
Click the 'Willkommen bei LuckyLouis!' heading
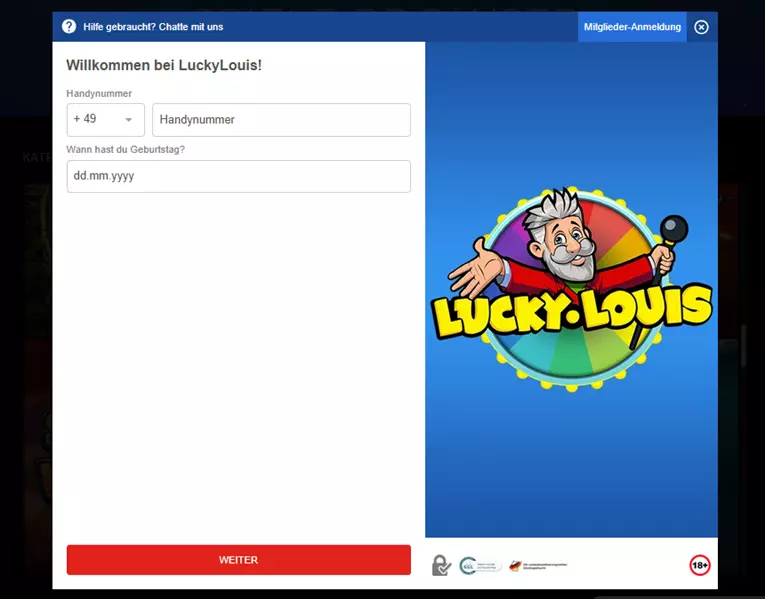(x=164, y=65)
